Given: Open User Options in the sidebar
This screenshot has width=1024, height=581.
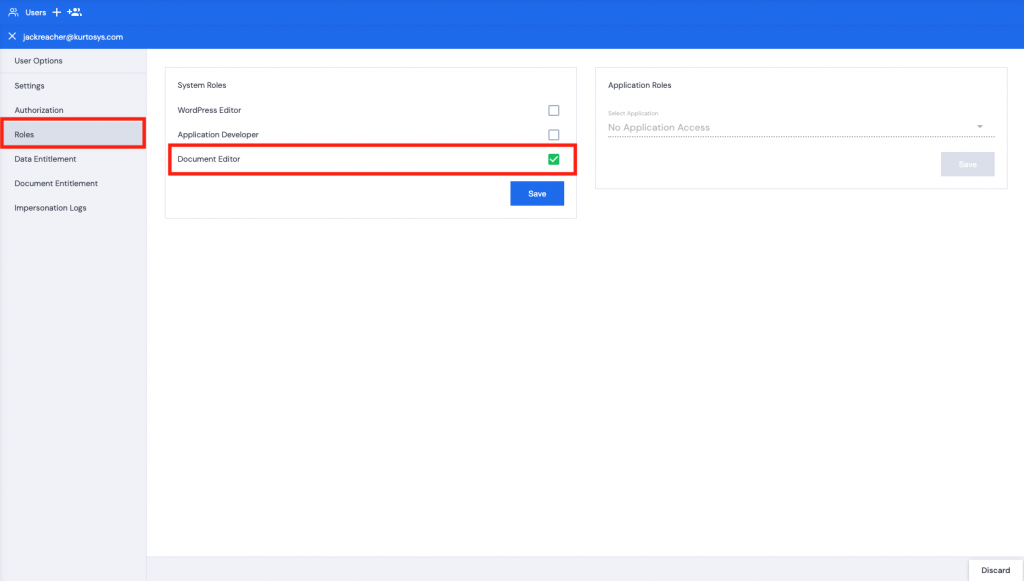Looking at the screenshot, I should click(x=73, y=61).
